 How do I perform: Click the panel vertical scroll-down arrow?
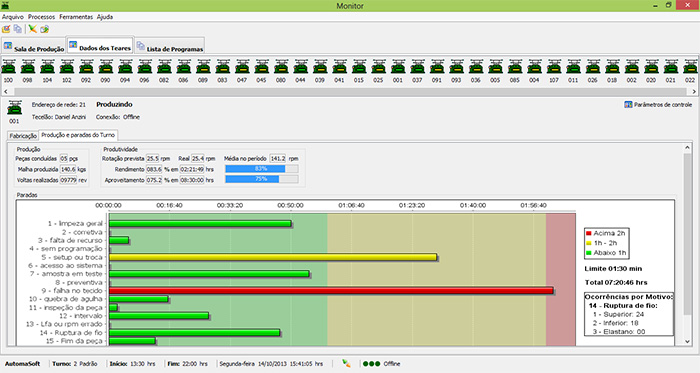(688, 342)
